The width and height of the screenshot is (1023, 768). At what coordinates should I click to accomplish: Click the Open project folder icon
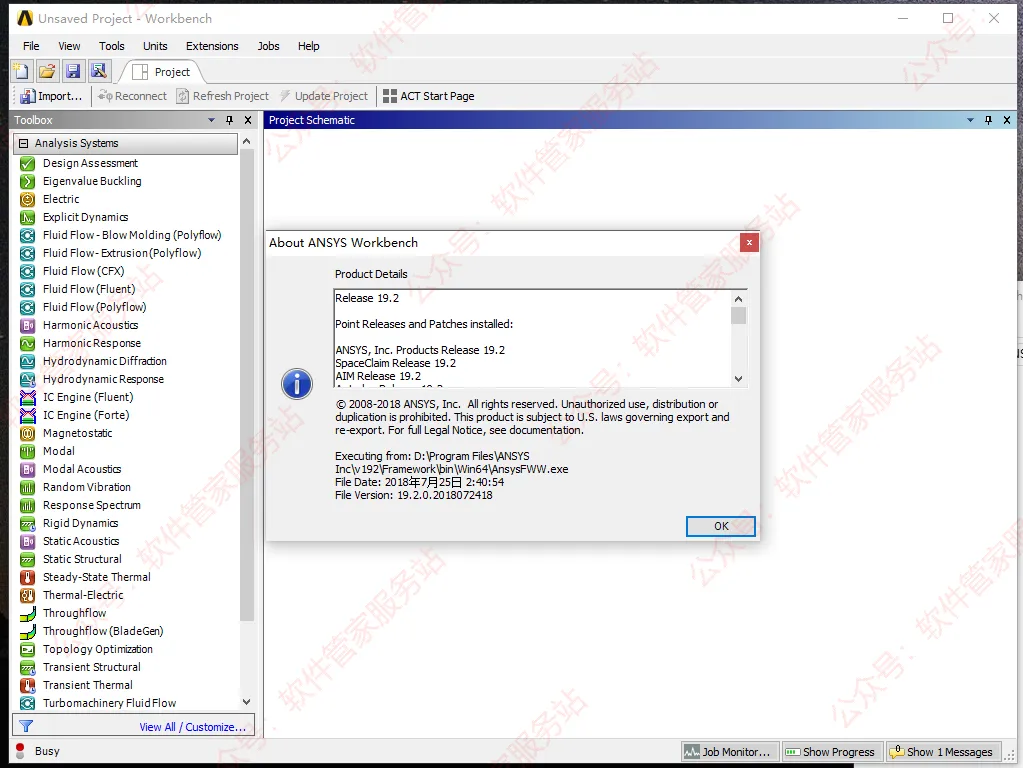(x=47, y=71)
